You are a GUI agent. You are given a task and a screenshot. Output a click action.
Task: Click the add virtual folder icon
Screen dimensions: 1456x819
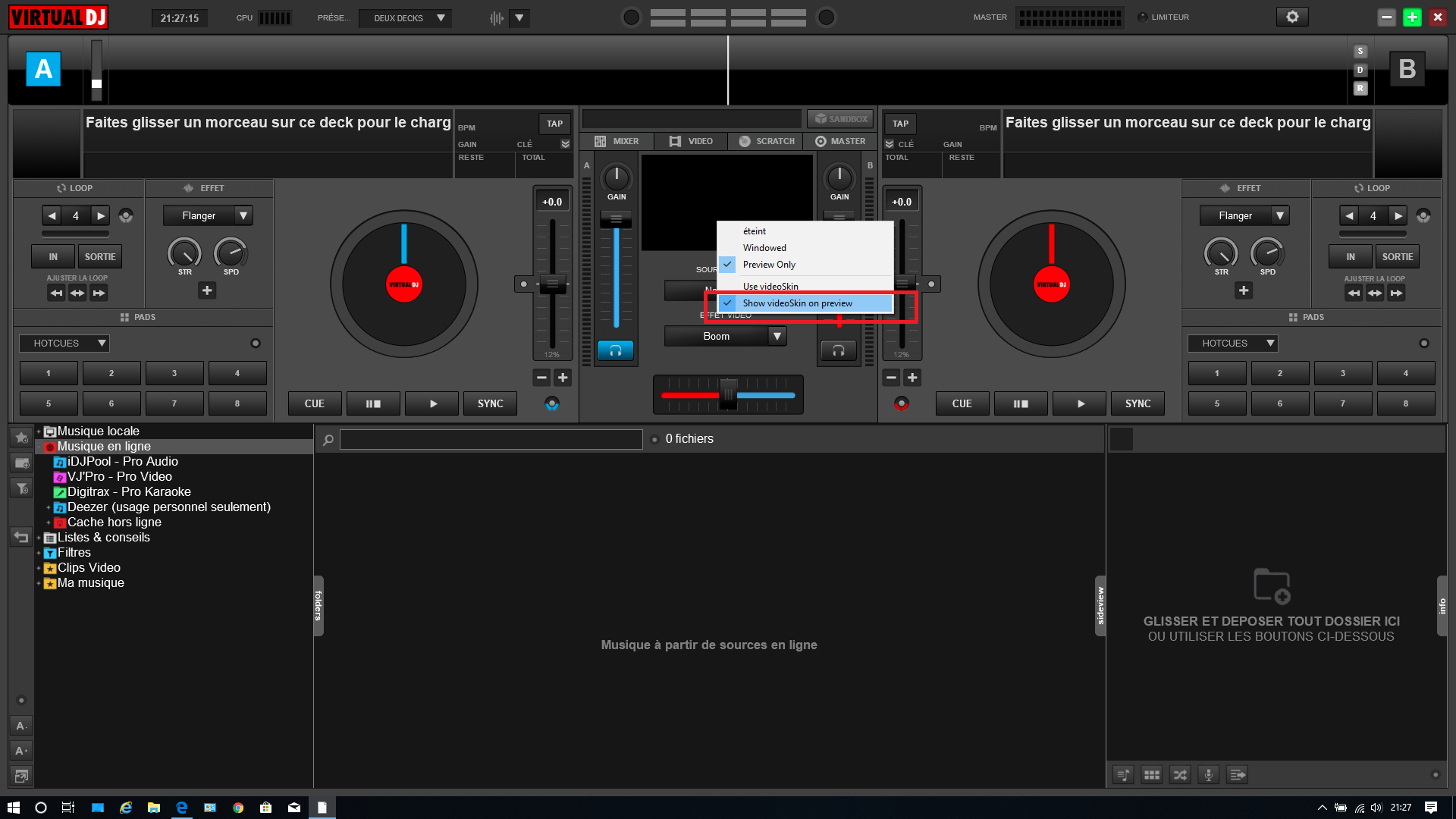click(x=21, y=463)
